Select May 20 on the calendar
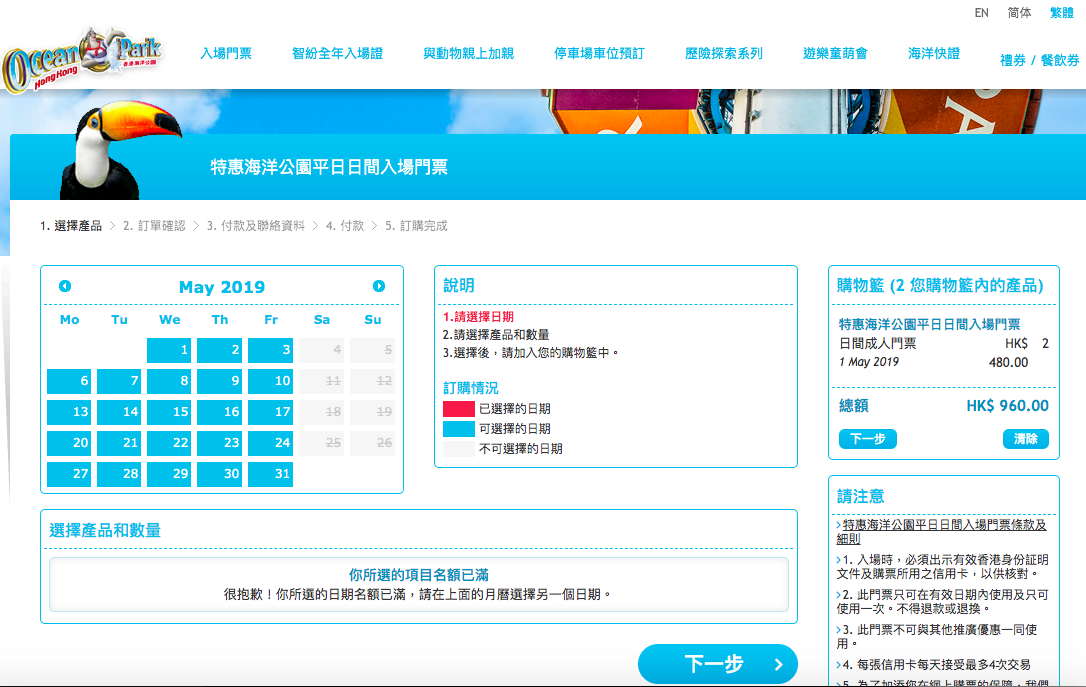The image size is (1086, 687). [69, 443]
